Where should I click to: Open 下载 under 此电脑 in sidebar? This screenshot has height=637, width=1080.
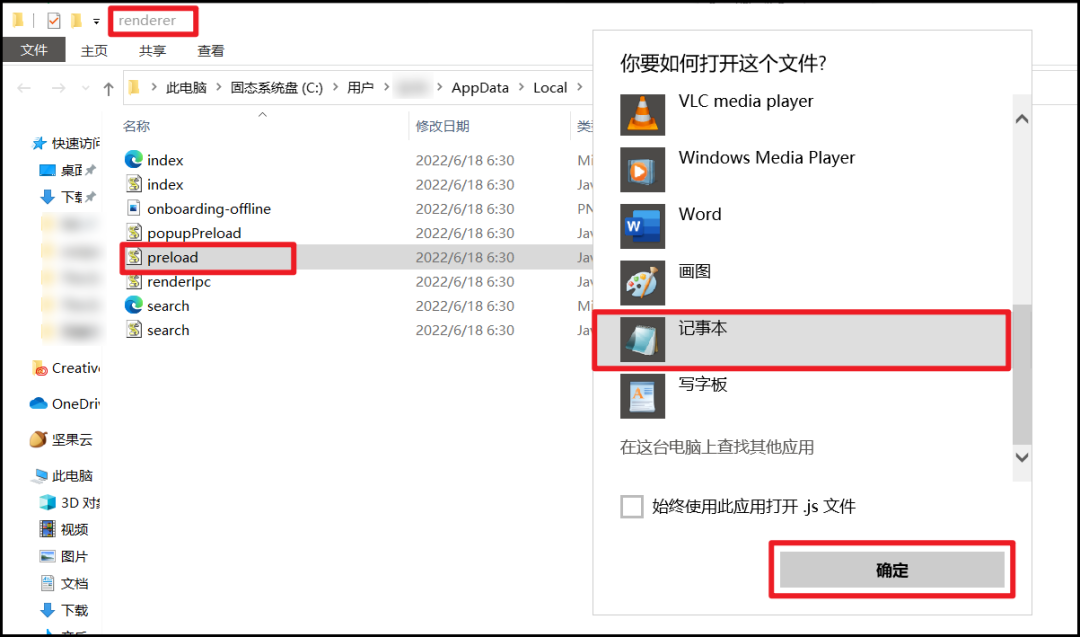pos(74,610)
